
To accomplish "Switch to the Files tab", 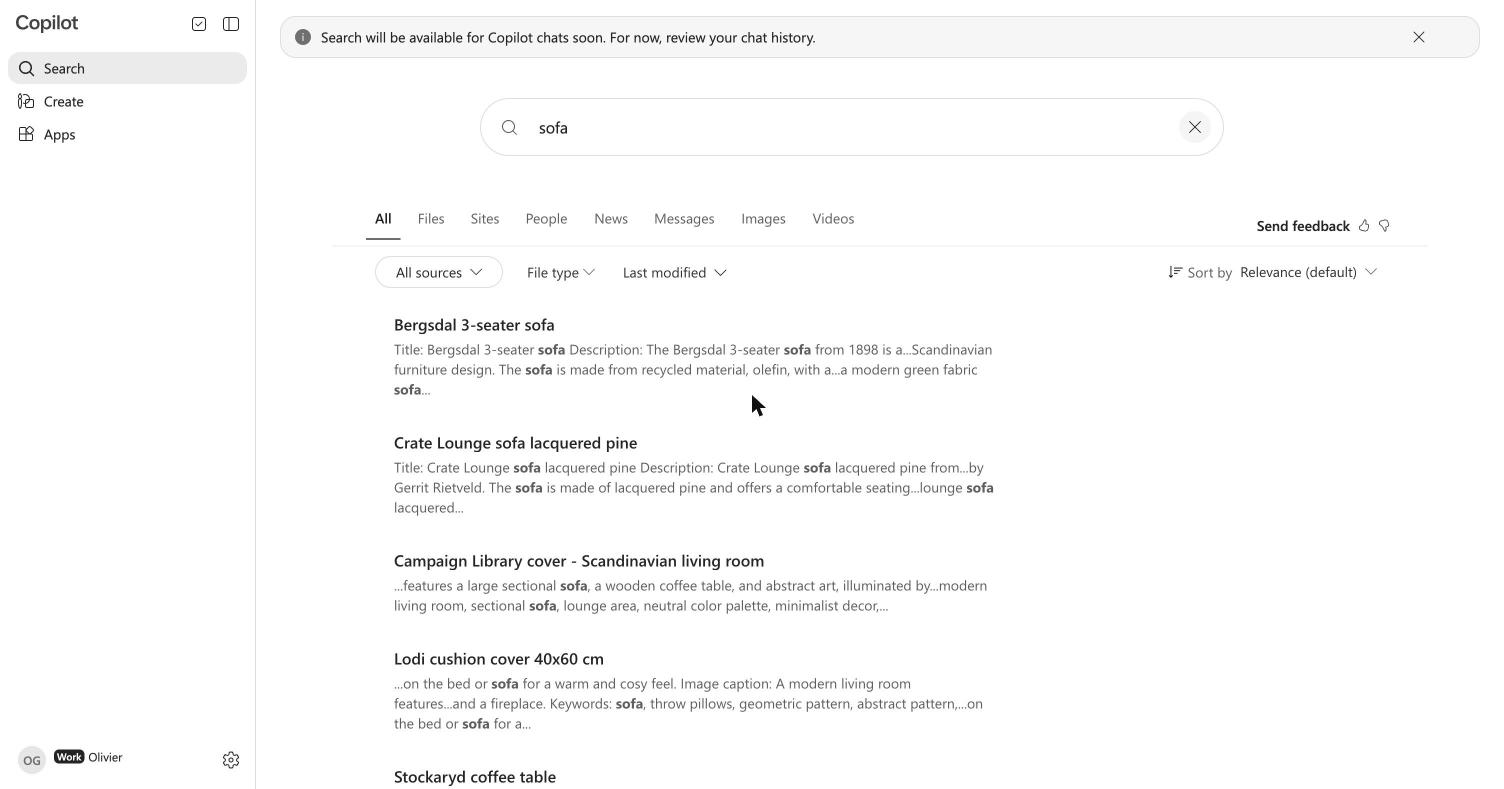I will [431, 219].
